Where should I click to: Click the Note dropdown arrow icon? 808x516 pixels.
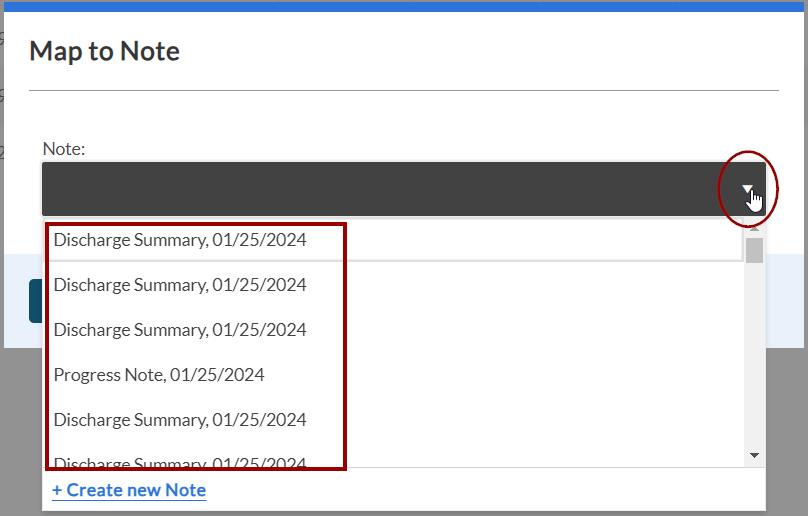747,189
